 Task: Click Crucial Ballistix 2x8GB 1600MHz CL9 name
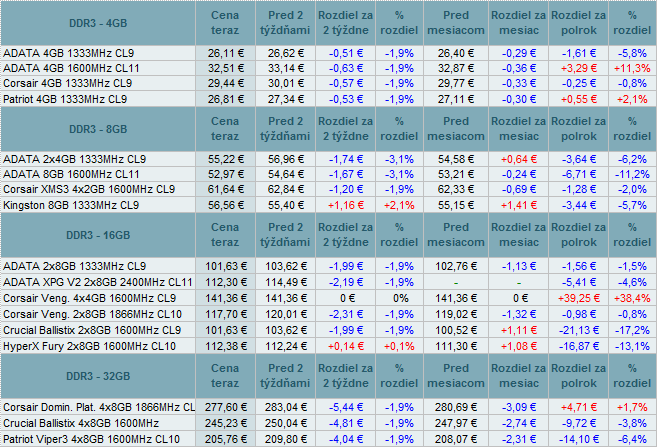coord(92,330)
